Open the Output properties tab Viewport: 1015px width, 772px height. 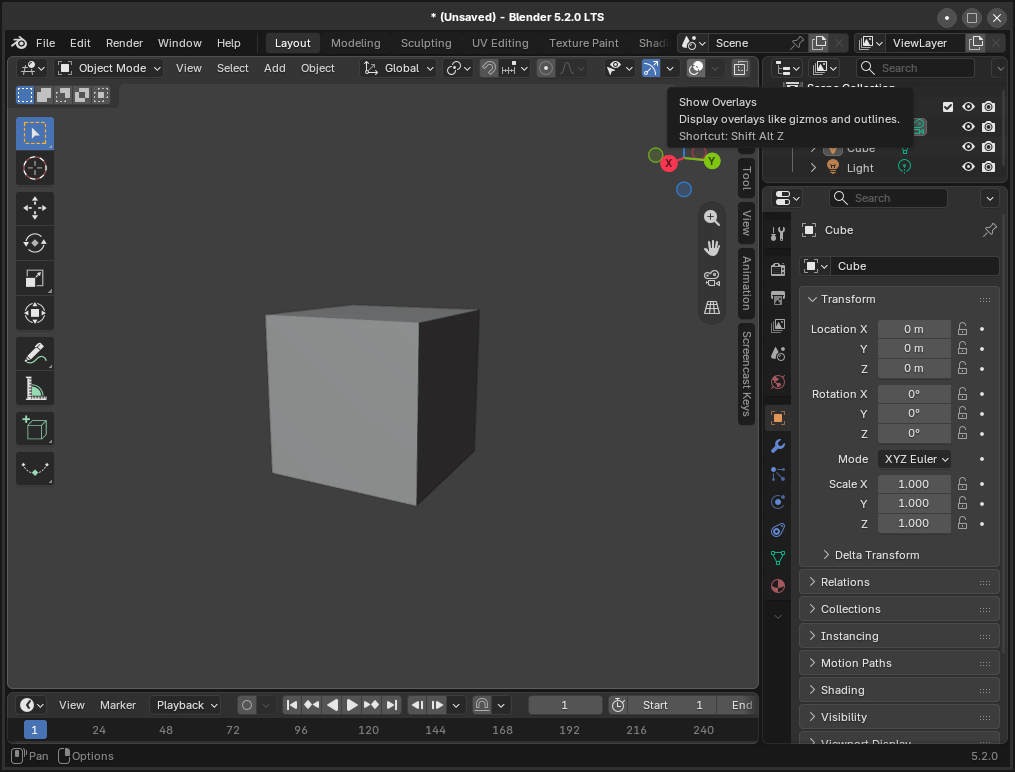(x=777, y=298)
